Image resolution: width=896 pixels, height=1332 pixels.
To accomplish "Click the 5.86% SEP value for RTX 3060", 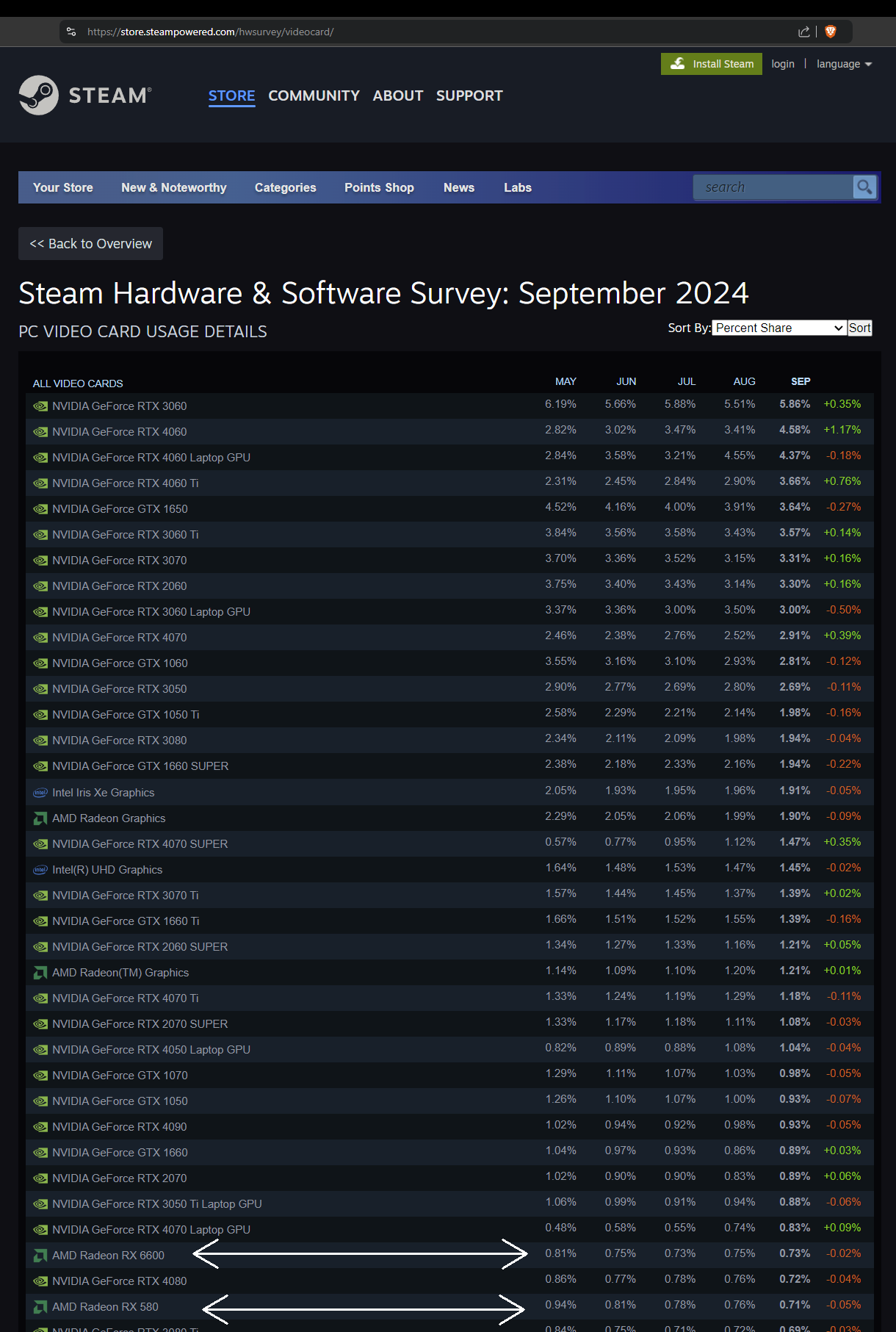I will pyautogui.click(x=795, y=404).
